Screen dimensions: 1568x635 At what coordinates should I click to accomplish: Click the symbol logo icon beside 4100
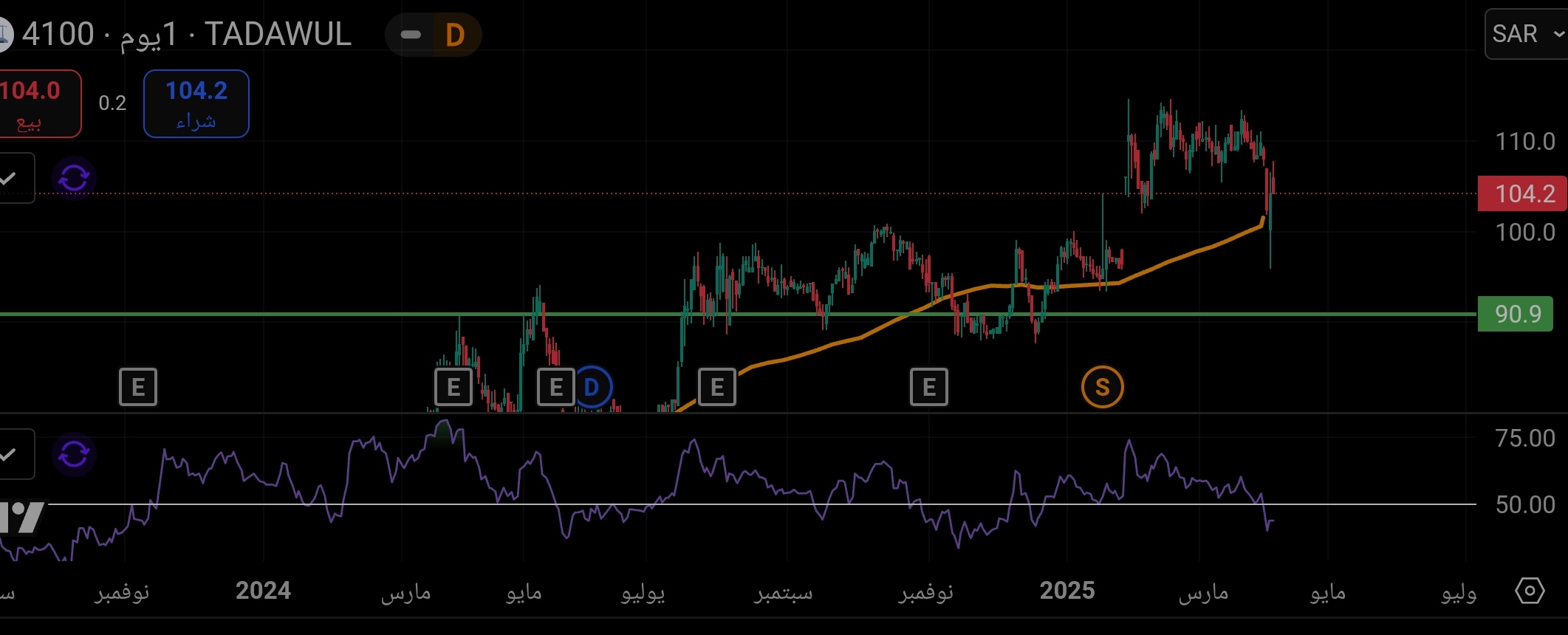point(5,35)
